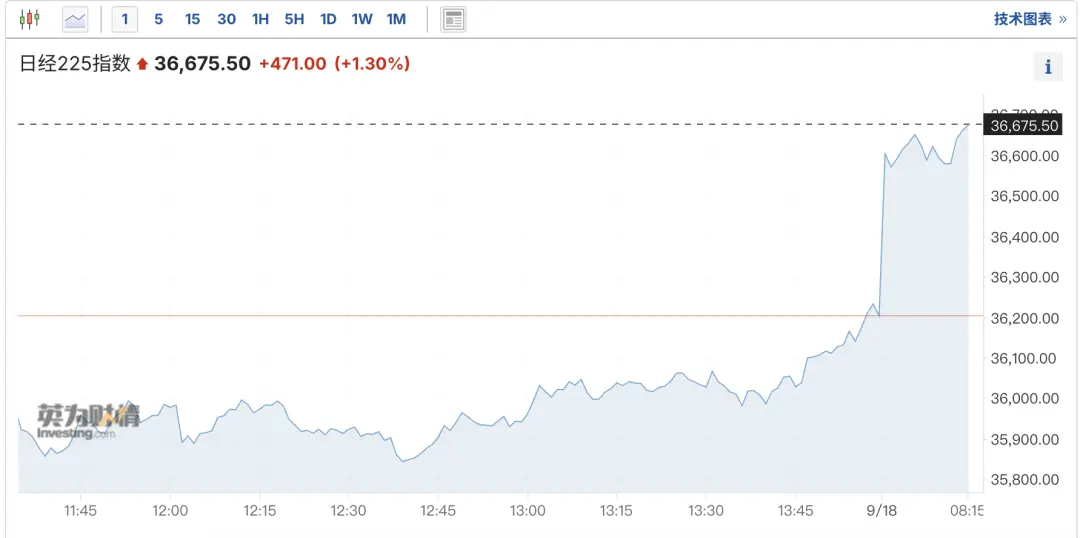Switch to candlestick chart type icon
The height and width of the screenshot is (538, 1080).
(x=30, y=19)
